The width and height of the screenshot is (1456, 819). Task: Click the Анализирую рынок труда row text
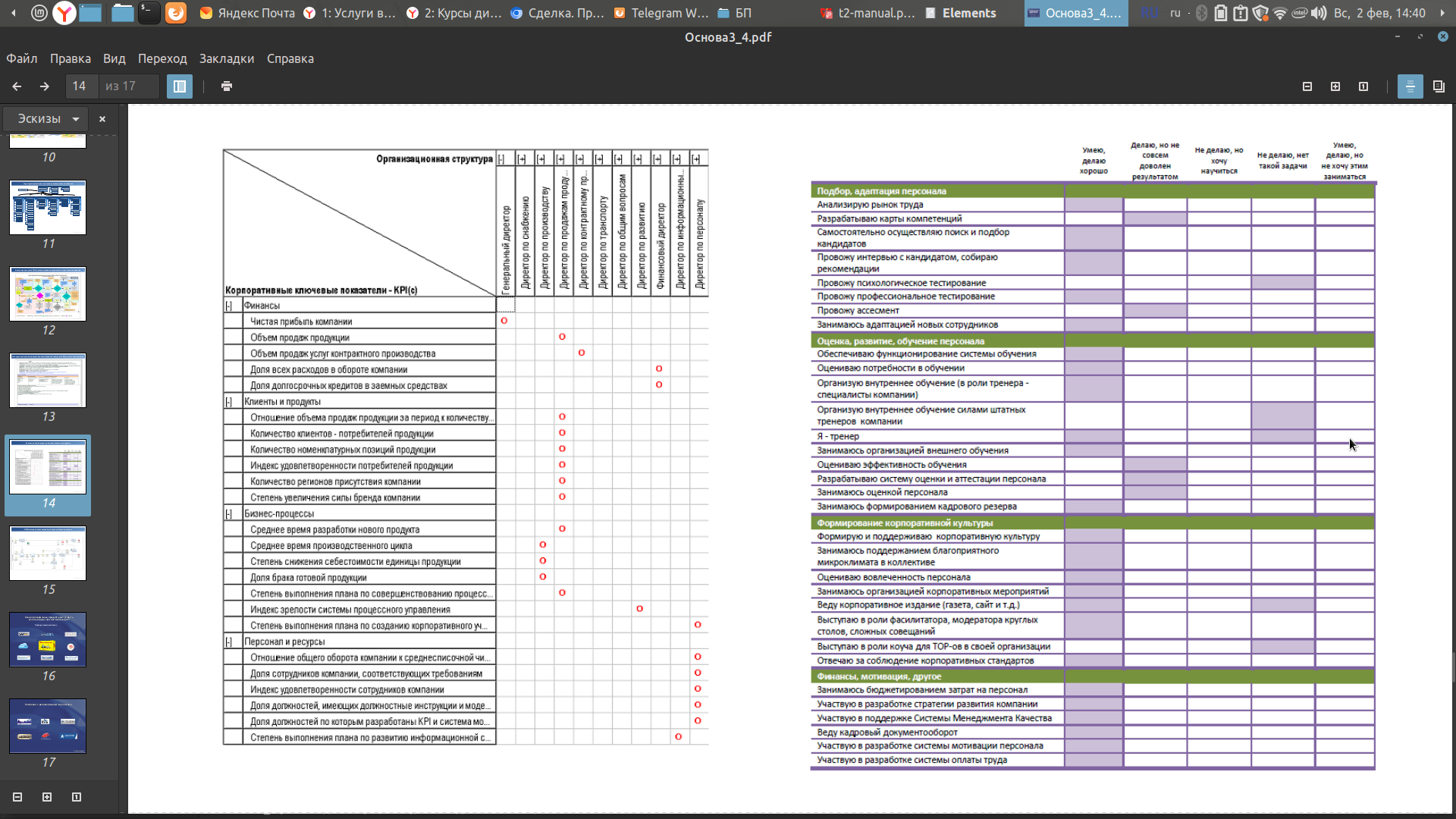pos(870,205)
